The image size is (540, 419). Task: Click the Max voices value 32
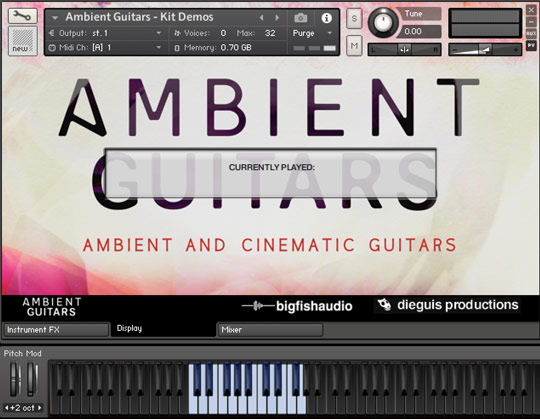click(270, 33)
